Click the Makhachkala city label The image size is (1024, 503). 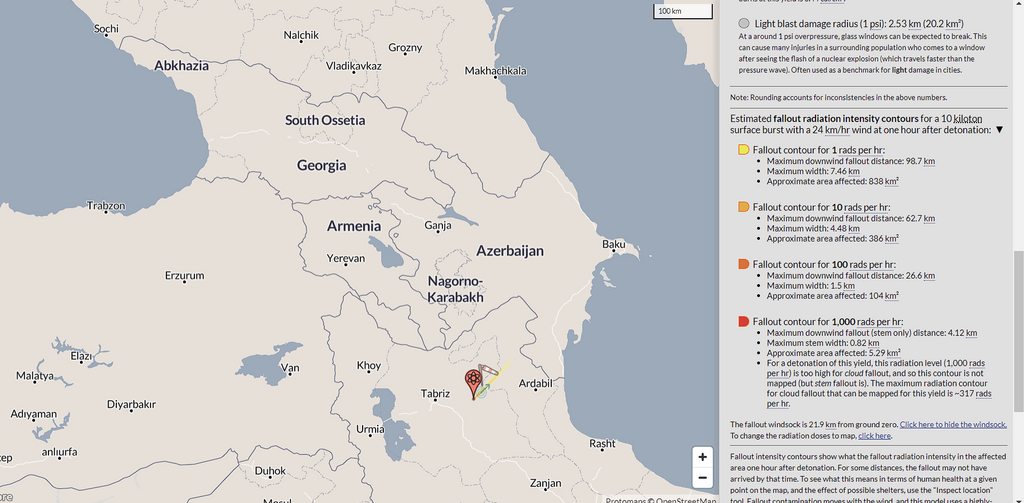click(496, 71)
